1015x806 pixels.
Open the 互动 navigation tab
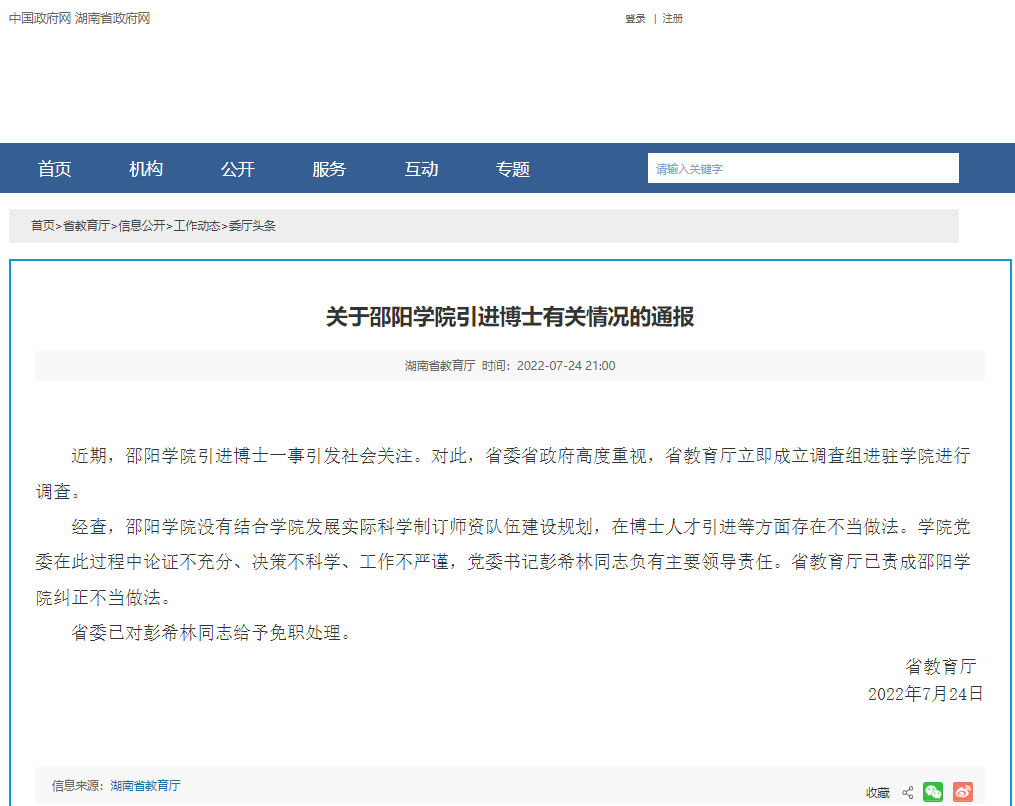pyautogui.click(x=421, y=169)
